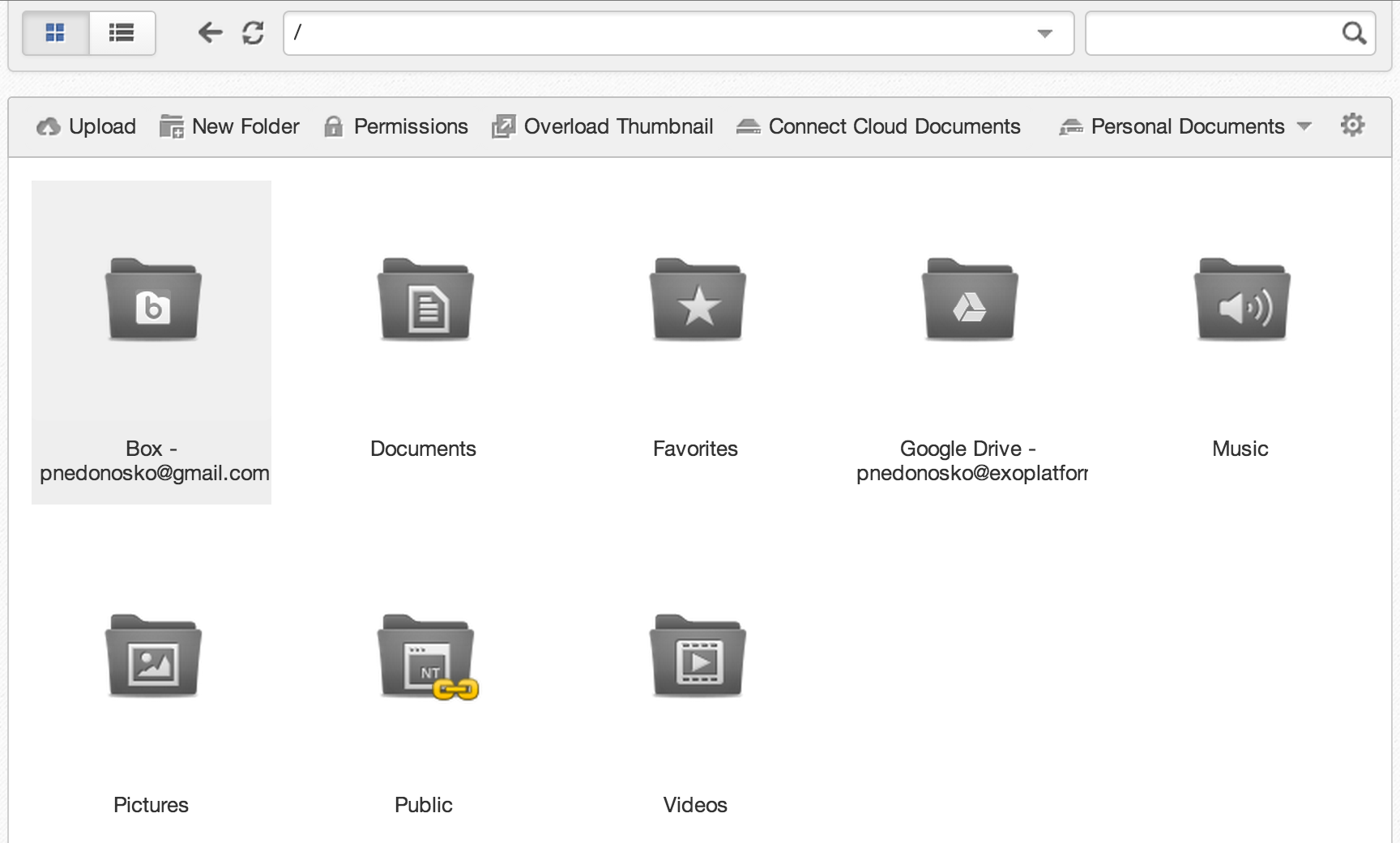Select the Favorites star folder icon
The height and width of the screenshot is (843, 1400).
click(x=698, y=300)
